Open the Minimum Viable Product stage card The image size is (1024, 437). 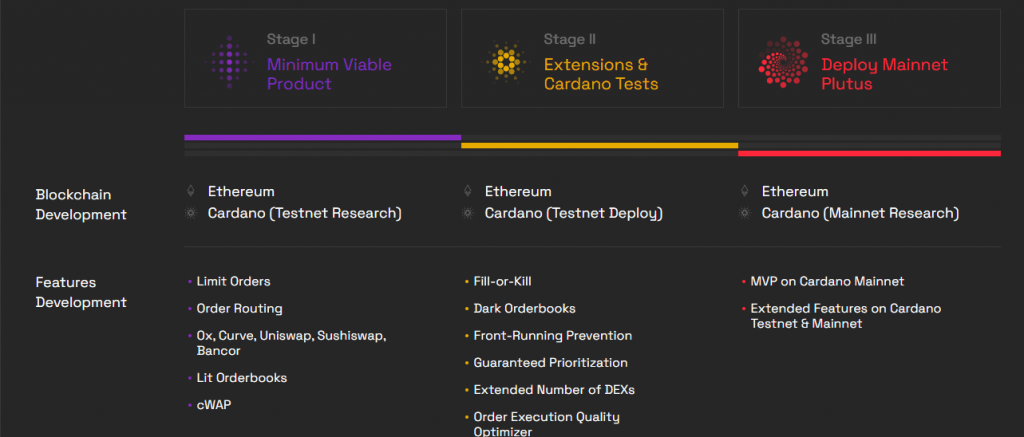click(x=315, y=58)
